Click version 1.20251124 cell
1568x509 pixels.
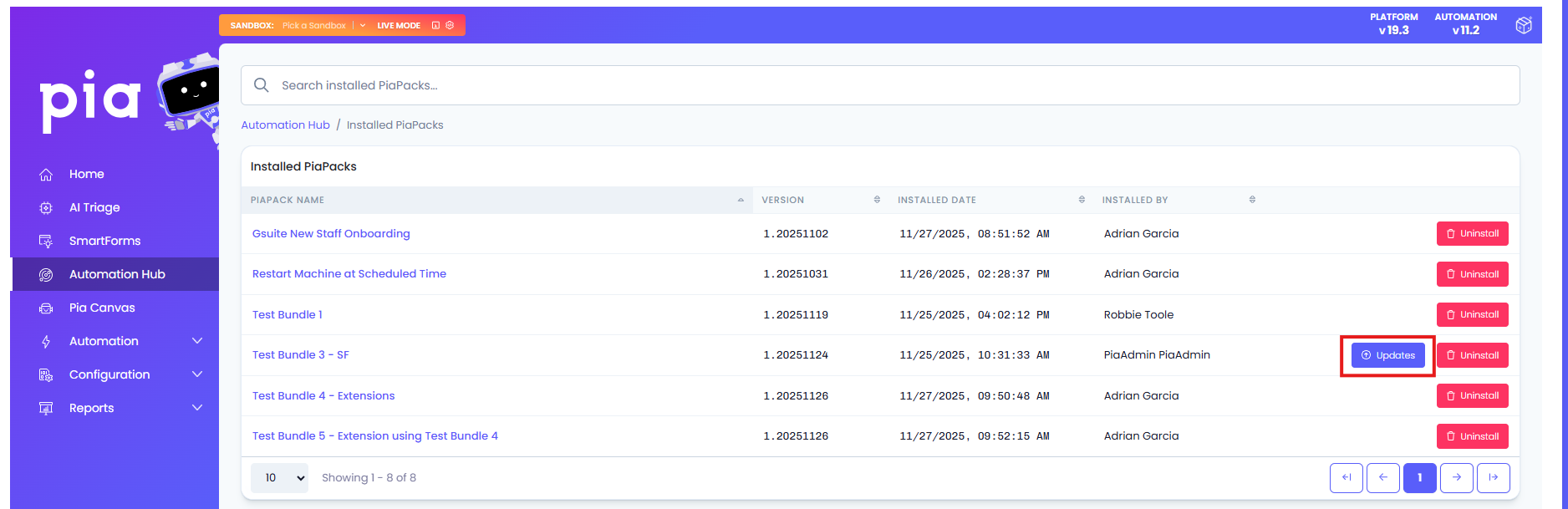tap(796, 355)
